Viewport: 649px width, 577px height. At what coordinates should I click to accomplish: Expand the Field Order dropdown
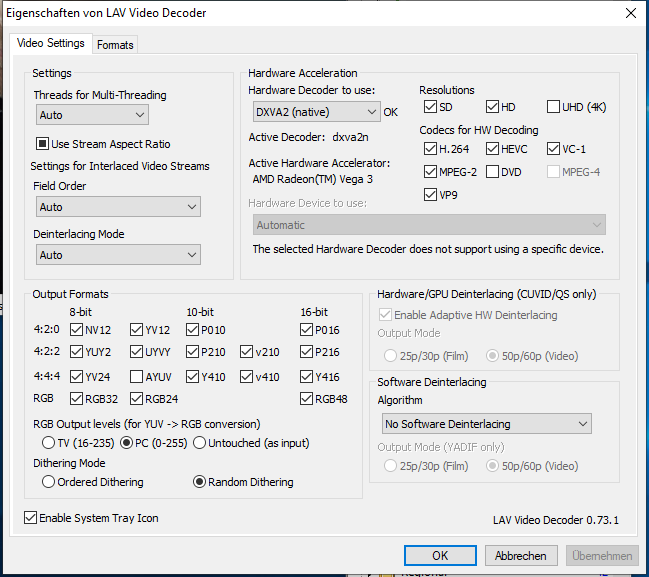click(117, 207)
